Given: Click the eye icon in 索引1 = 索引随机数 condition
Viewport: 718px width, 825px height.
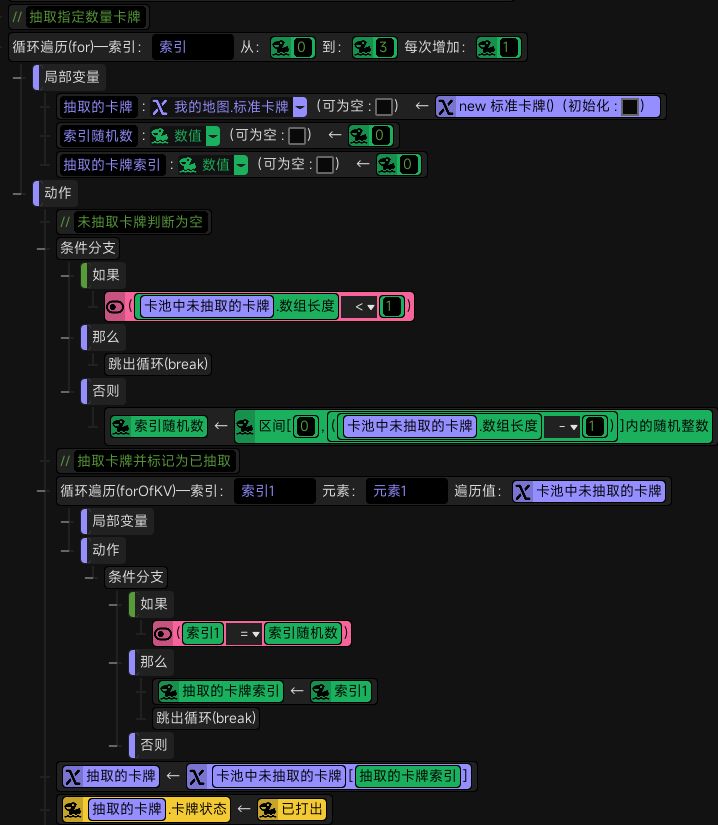Looking at the screenshot, I should point(163,633).
